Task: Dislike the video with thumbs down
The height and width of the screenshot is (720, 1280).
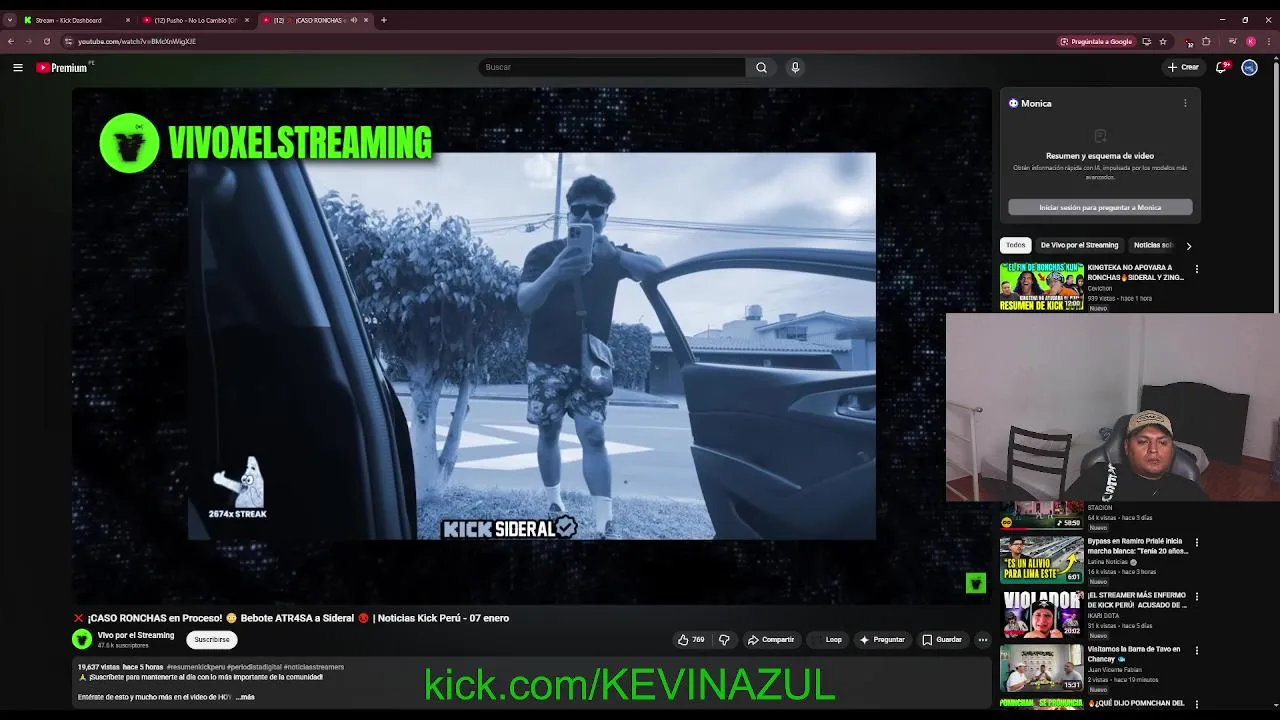Action: 724,640
